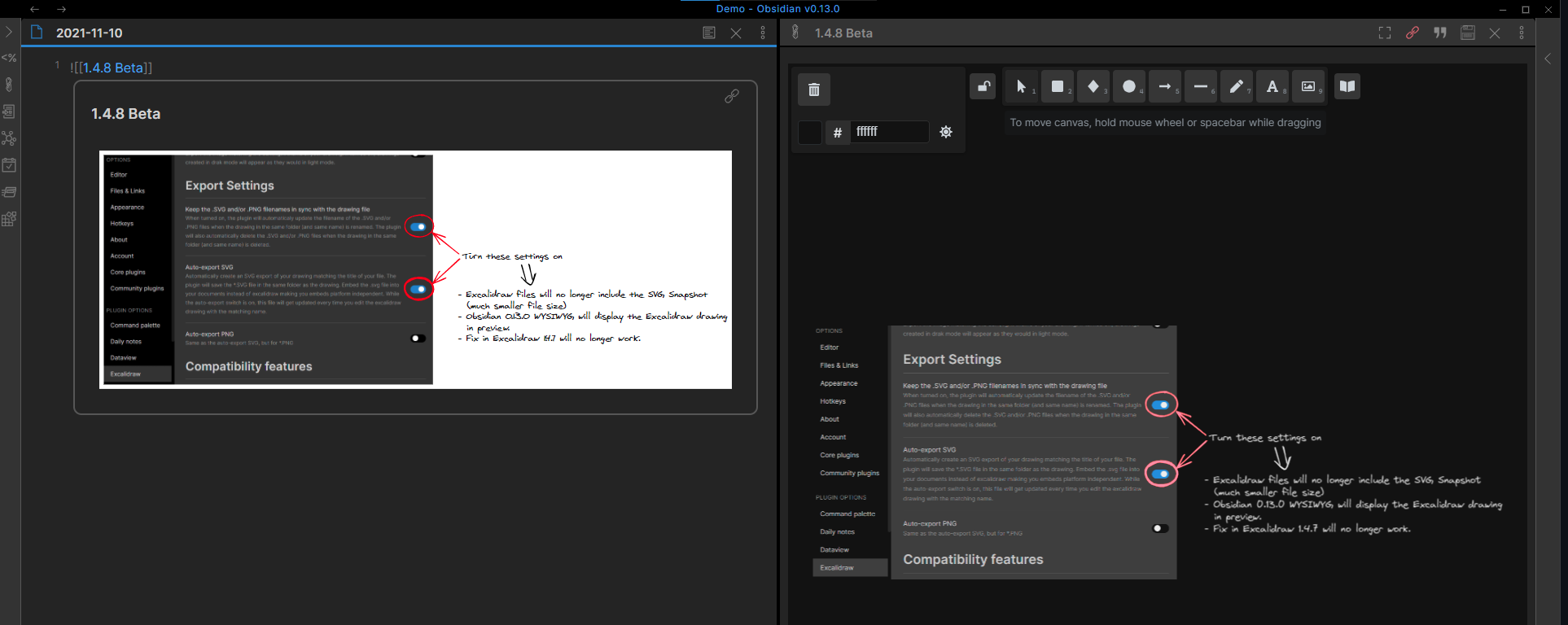This screenshot has width=1568, height=625.
Task: Toggle light mode with the sun icon
Action: tap(946, 132)
